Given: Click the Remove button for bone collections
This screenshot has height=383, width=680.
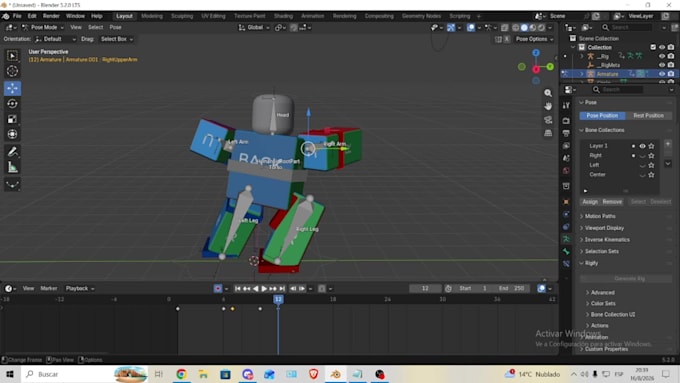Looking at the screenshot, I should 612,202.
